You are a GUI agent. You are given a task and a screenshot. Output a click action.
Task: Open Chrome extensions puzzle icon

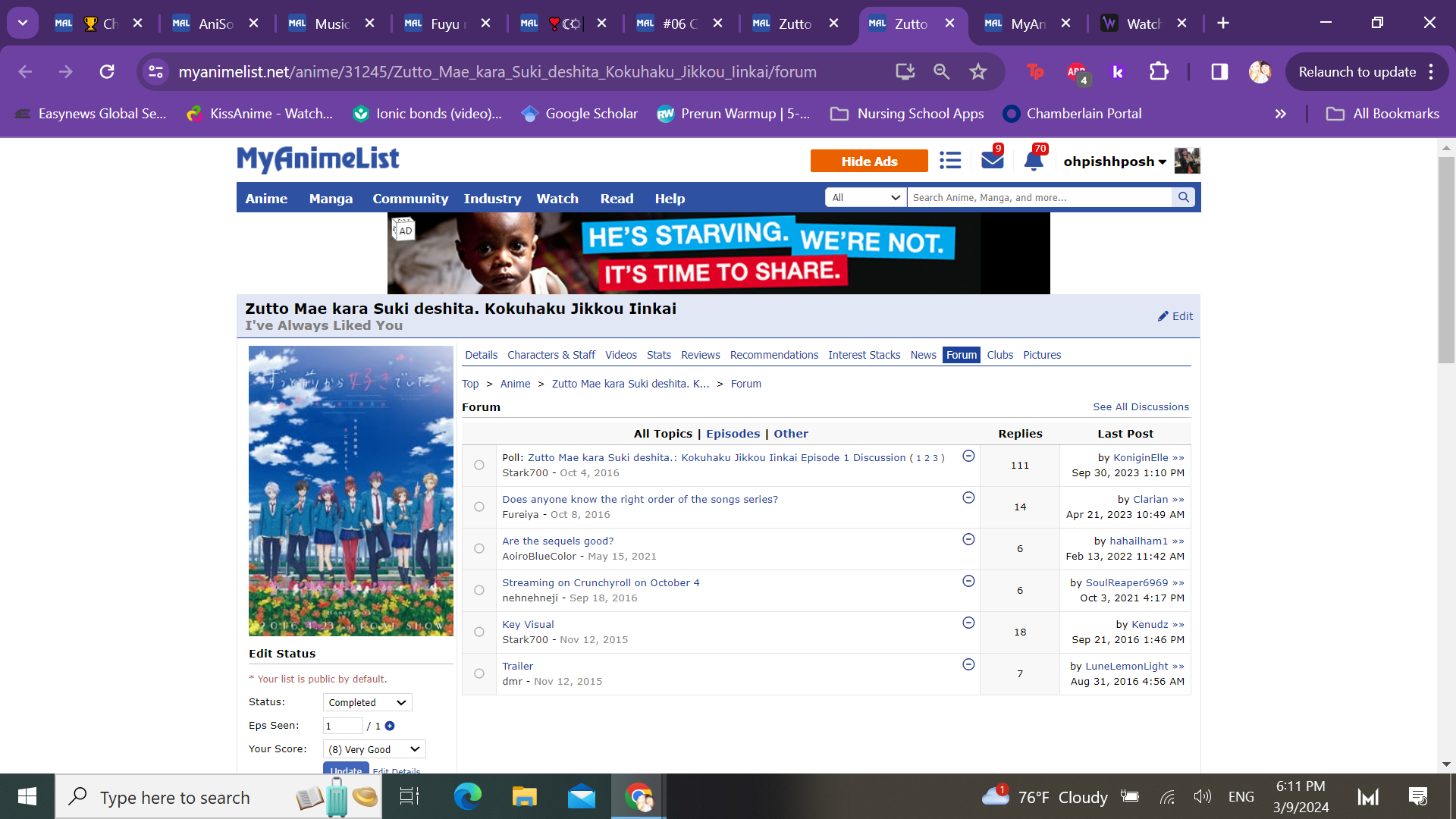[x=1159, y=72]
